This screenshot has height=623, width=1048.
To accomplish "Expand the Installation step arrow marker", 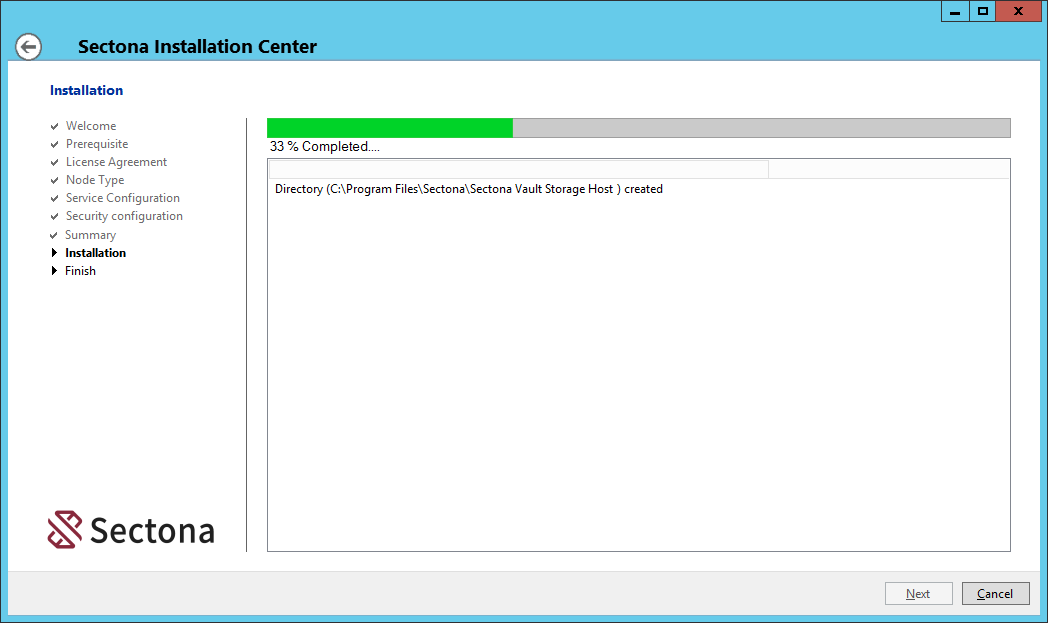I will [56, 252].
